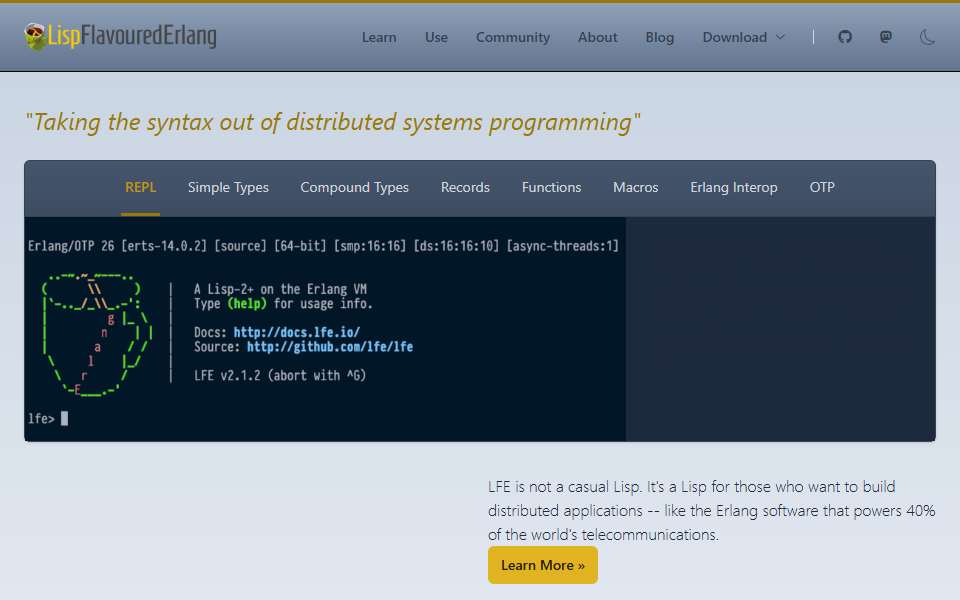Show the Records tab

tap(465, 187)
